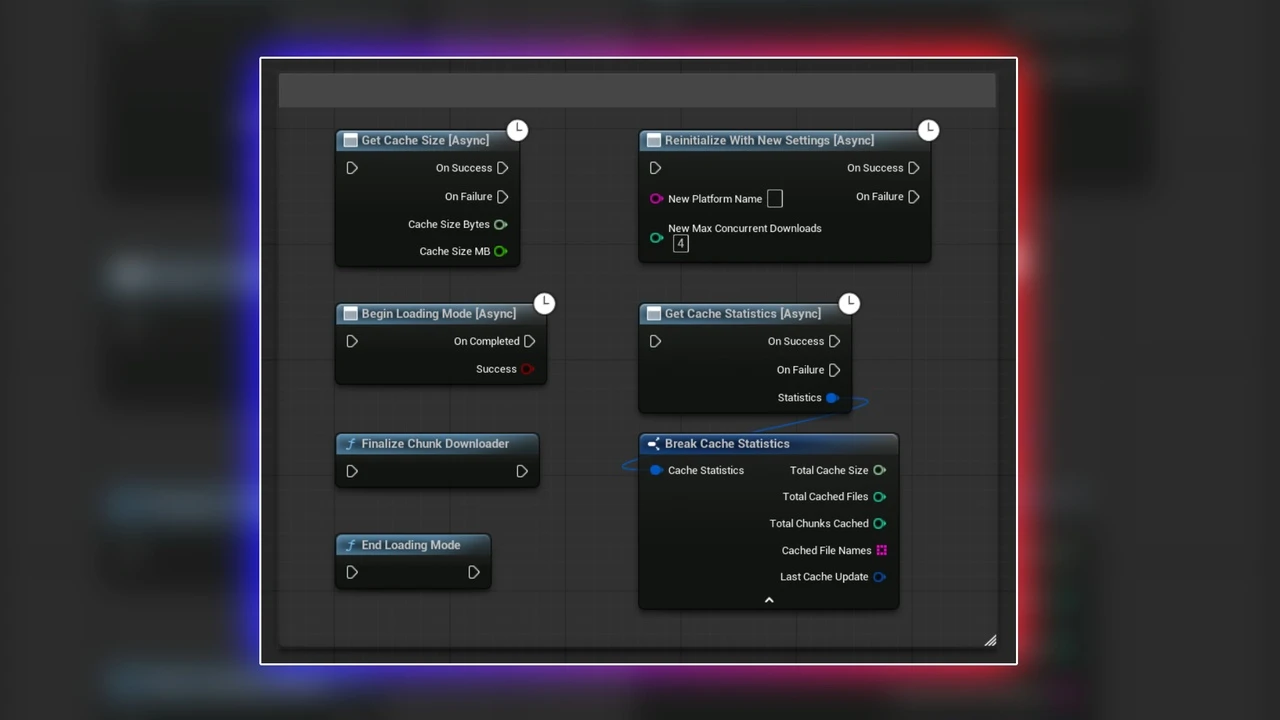The image size is (1280, 720).
Task: Click the Cache Size MB output pin
Action: (x=501, y=252)
